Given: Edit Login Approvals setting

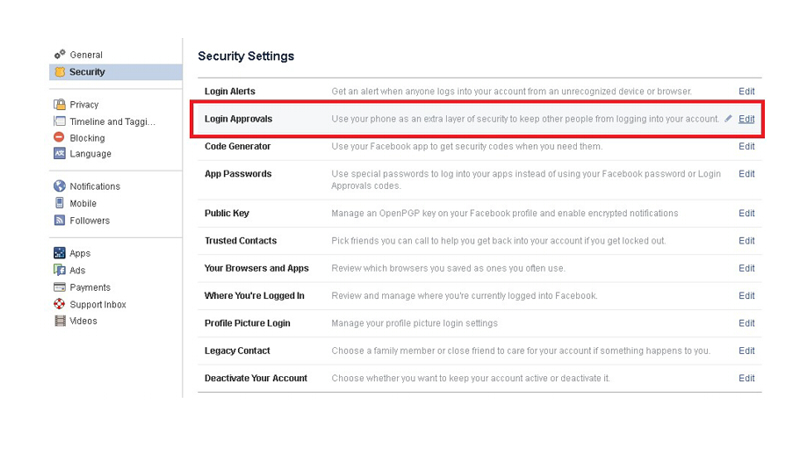Looking at the screenshot, I should click(746, 119).
